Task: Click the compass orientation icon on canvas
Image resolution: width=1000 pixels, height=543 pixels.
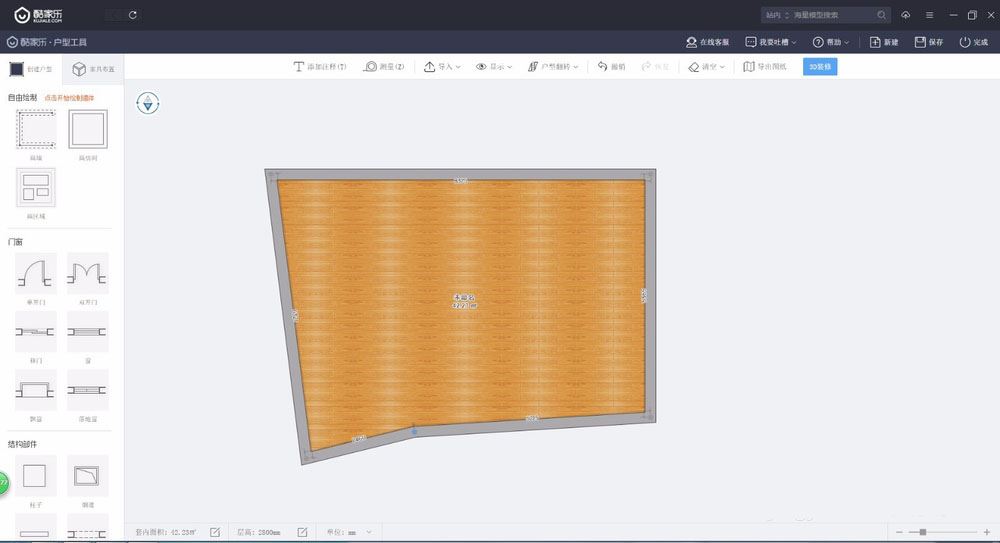Action: tap(148, 102)
